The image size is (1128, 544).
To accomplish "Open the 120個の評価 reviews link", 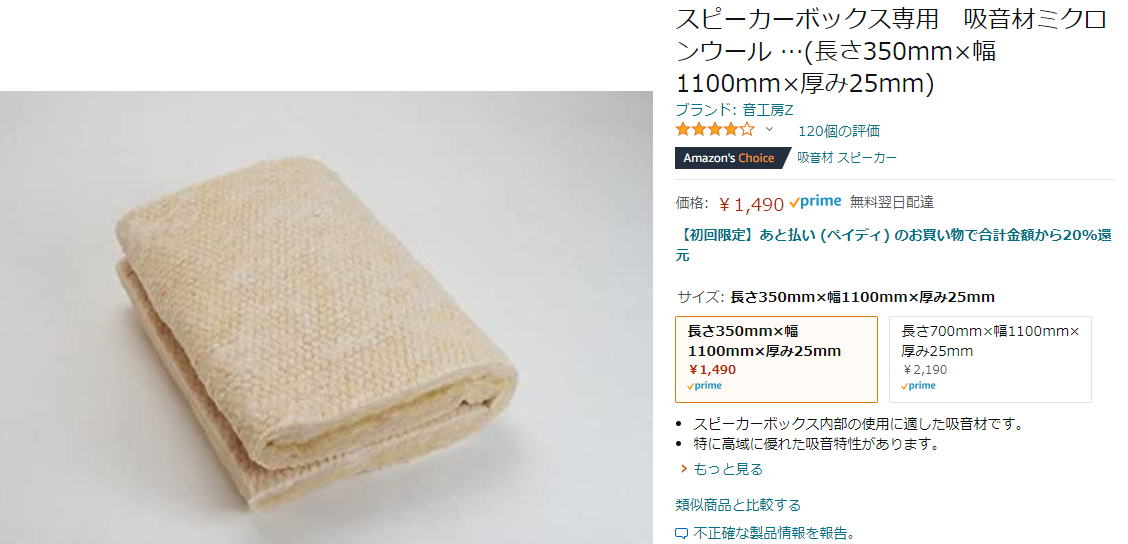I will point(839,131).
